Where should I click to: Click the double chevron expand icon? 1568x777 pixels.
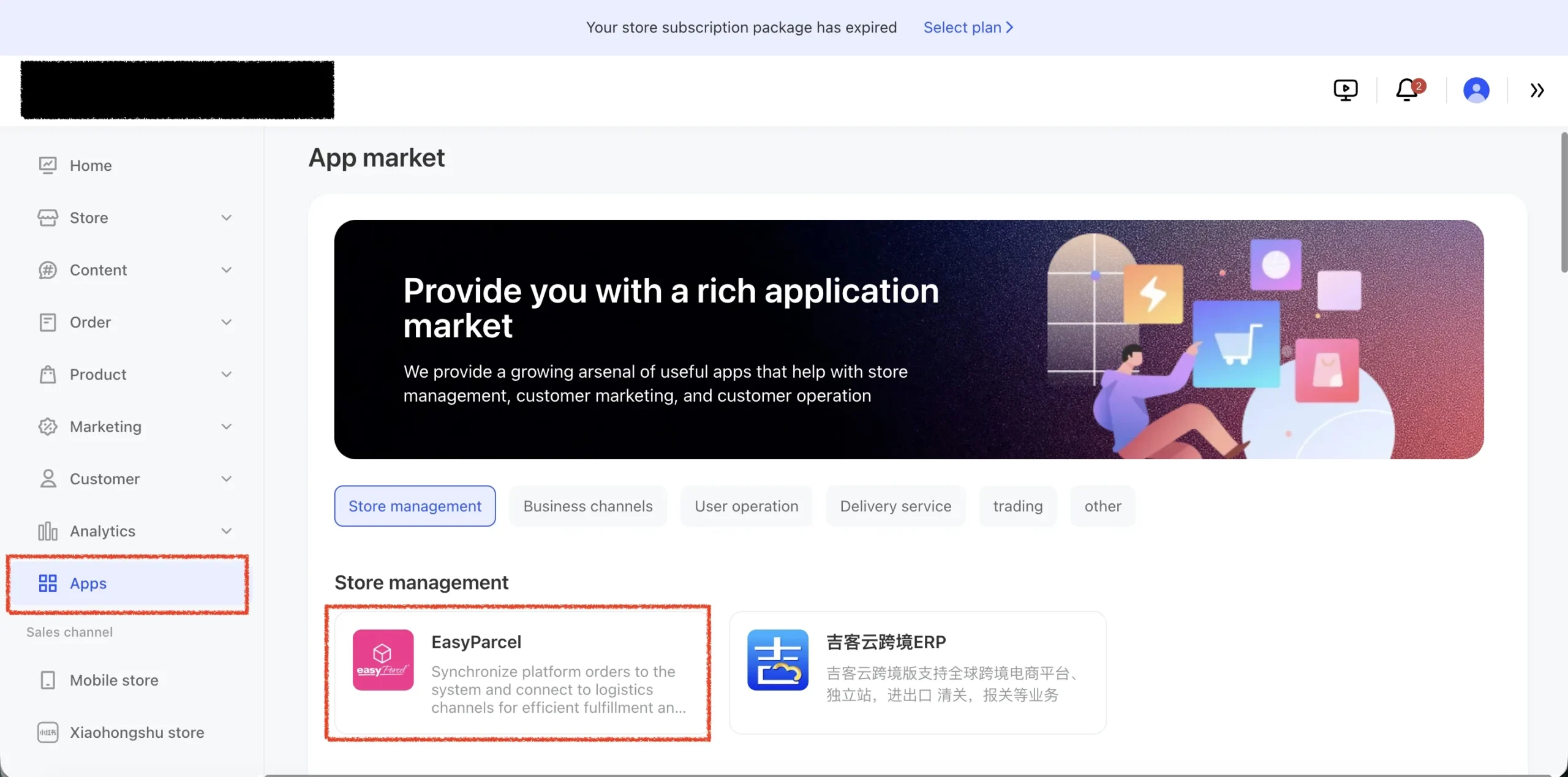point(1537,91)
